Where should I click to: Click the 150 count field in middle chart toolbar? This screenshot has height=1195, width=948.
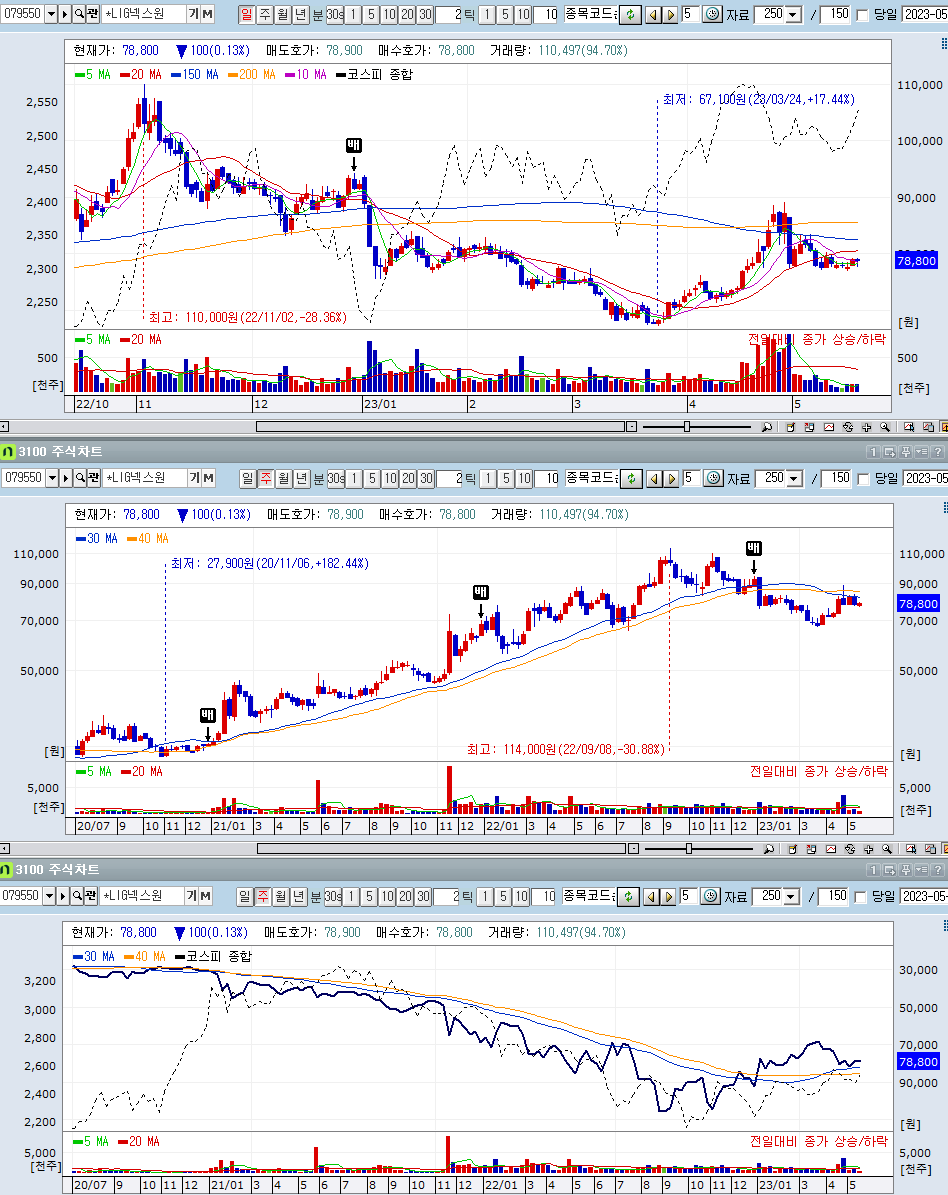coord(837,479)
